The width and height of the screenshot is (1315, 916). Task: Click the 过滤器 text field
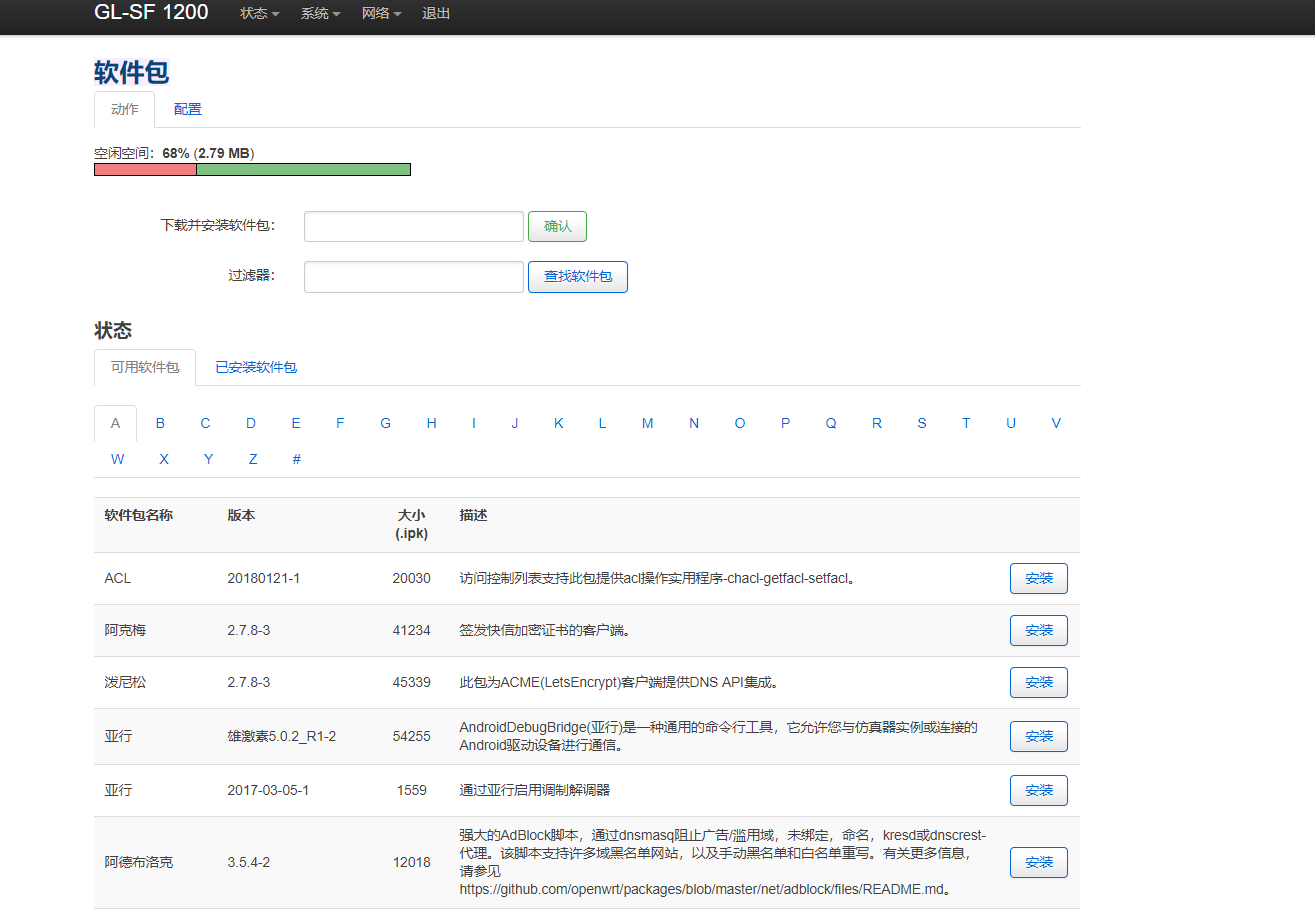413,277
